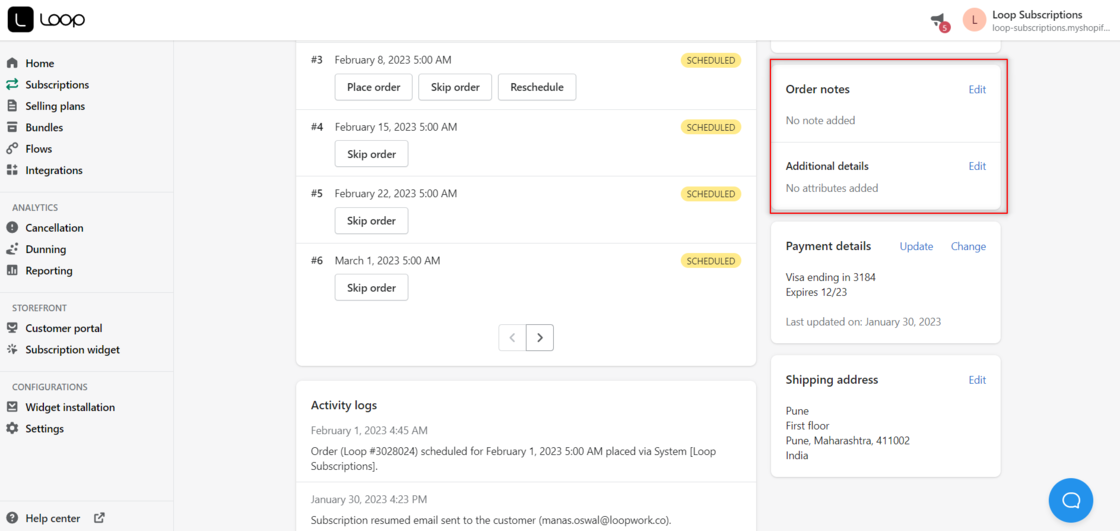Navigate to Cancellation analytics
This screenshot has height=531, width=1120.
54,228
